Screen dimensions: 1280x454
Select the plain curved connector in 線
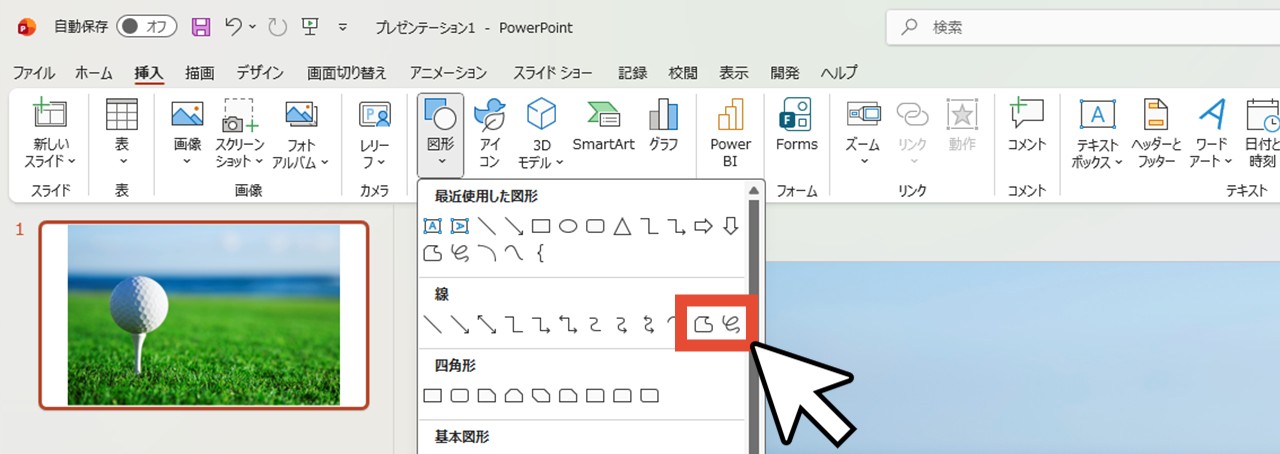[x=595, y=324]
